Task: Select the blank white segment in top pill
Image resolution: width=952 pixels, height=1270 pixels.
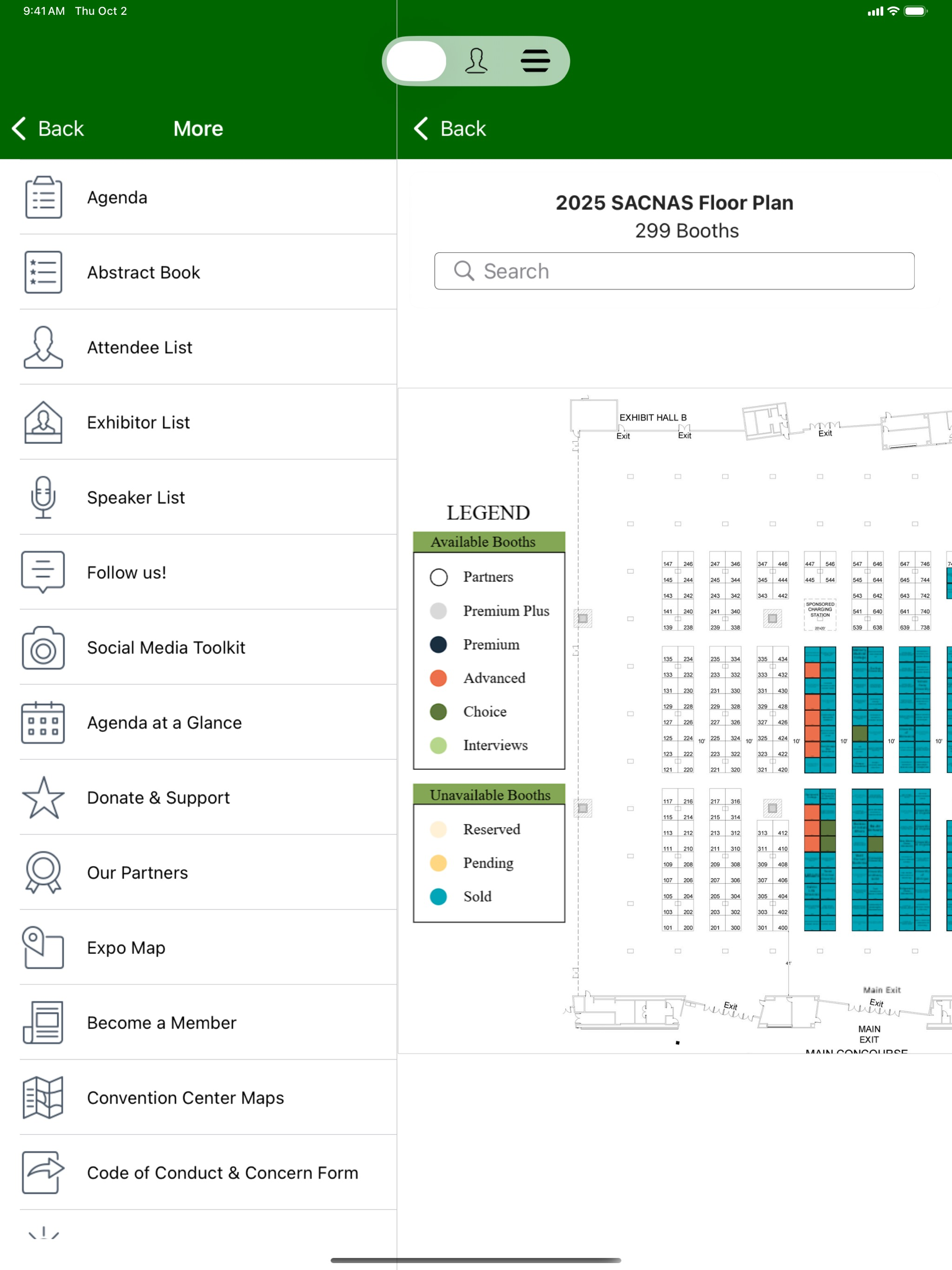Action: [416, 61]
